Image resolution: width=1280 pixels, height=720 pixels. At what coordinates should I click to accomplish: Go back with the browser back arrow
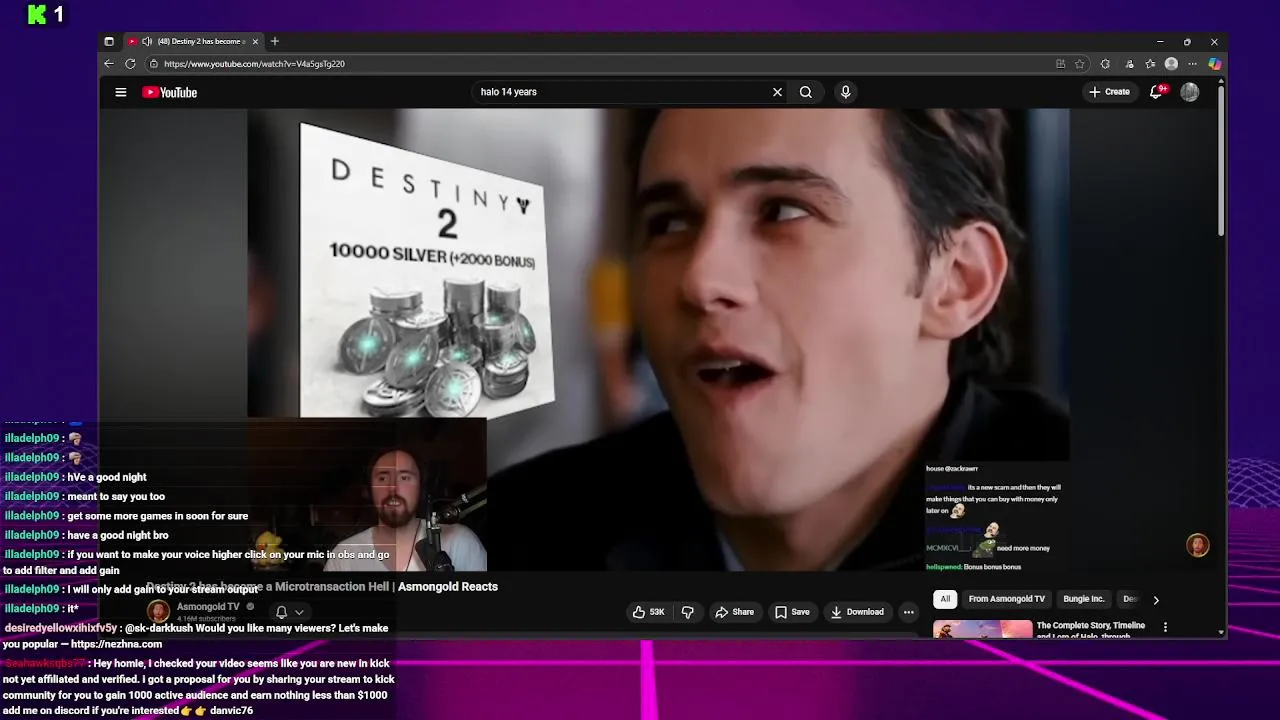[x=109, y=64]
